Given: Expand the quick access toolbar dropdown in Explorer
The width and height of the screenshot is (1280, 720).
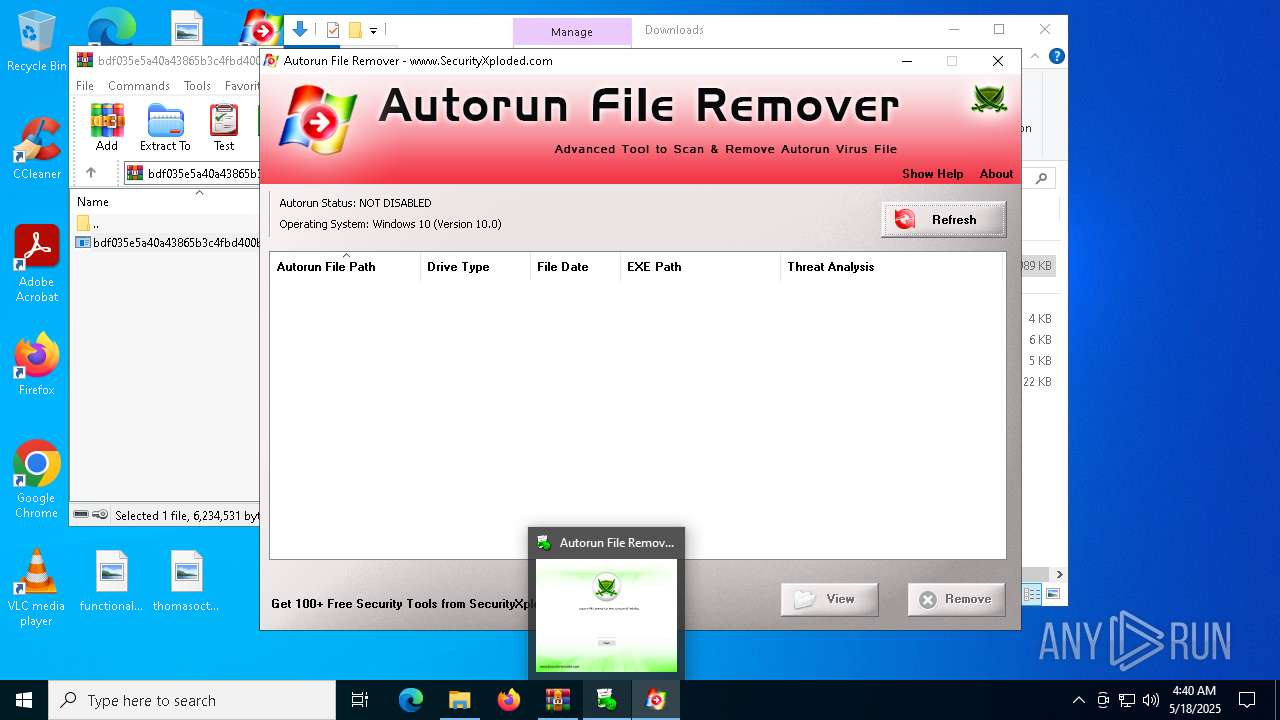Looking at the screenshot, I should coord(373,31).
